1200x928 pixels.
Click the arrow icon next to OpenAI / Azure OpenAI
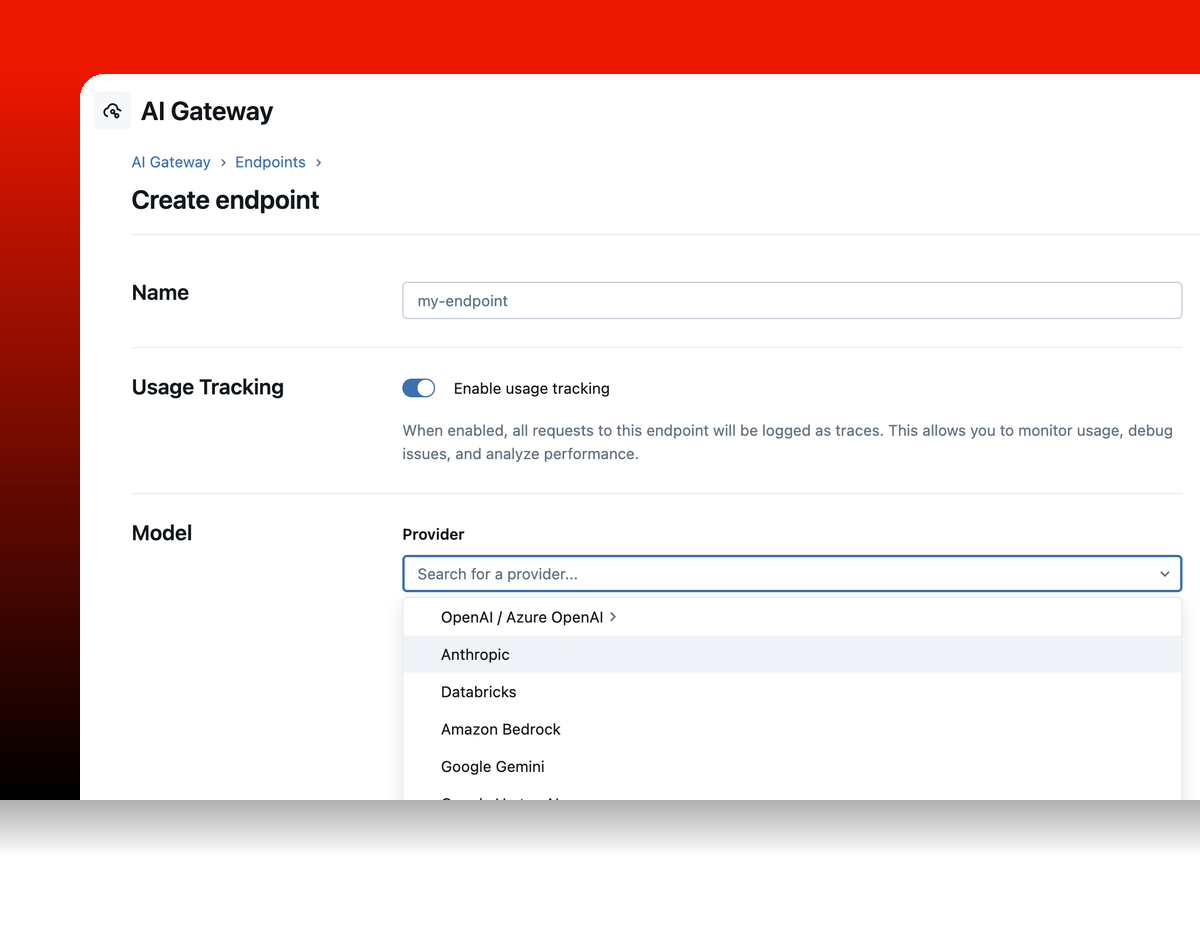614,617
